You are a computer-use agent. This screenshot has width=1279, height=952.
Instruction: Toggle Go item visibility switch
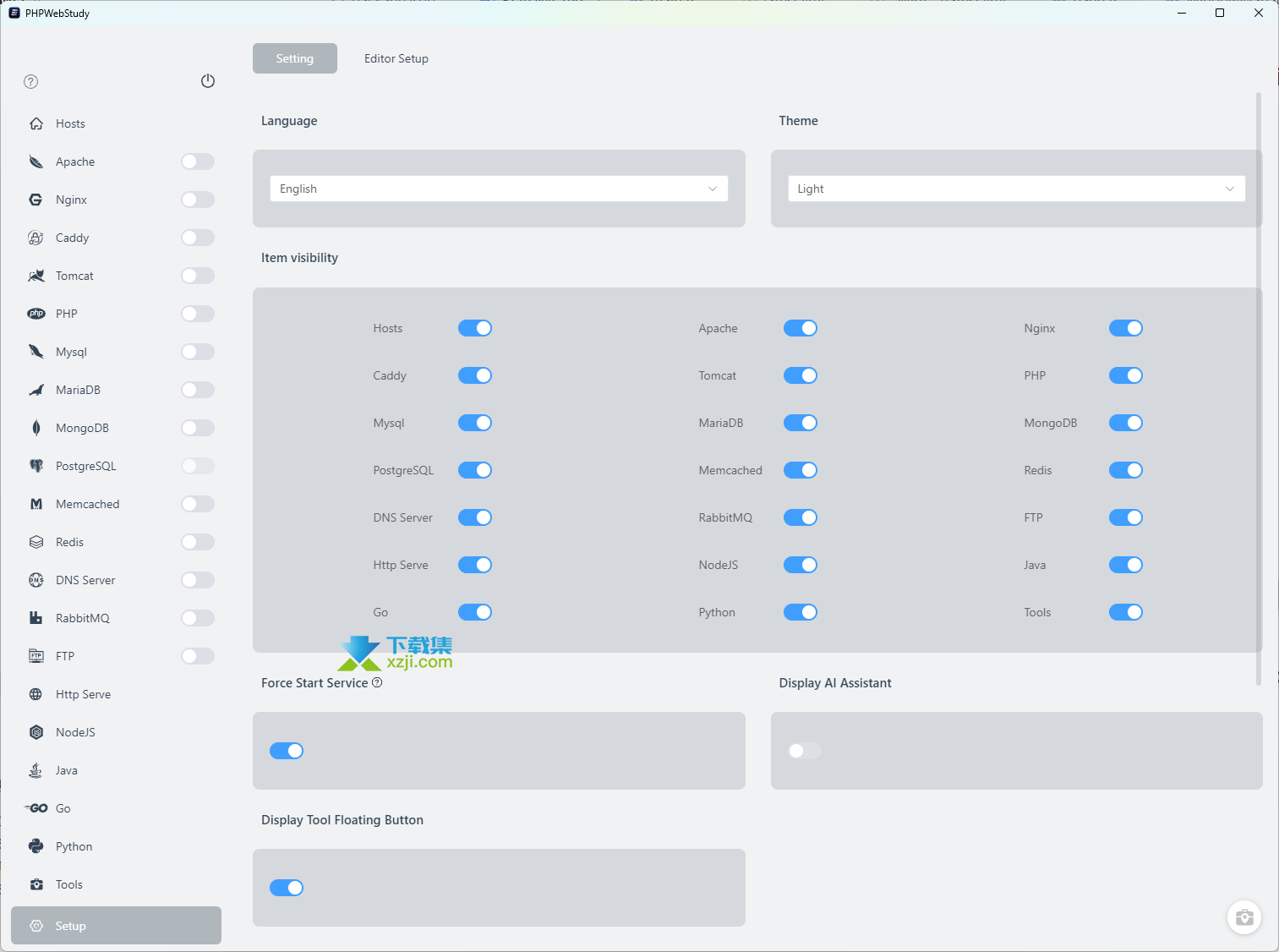475,612
